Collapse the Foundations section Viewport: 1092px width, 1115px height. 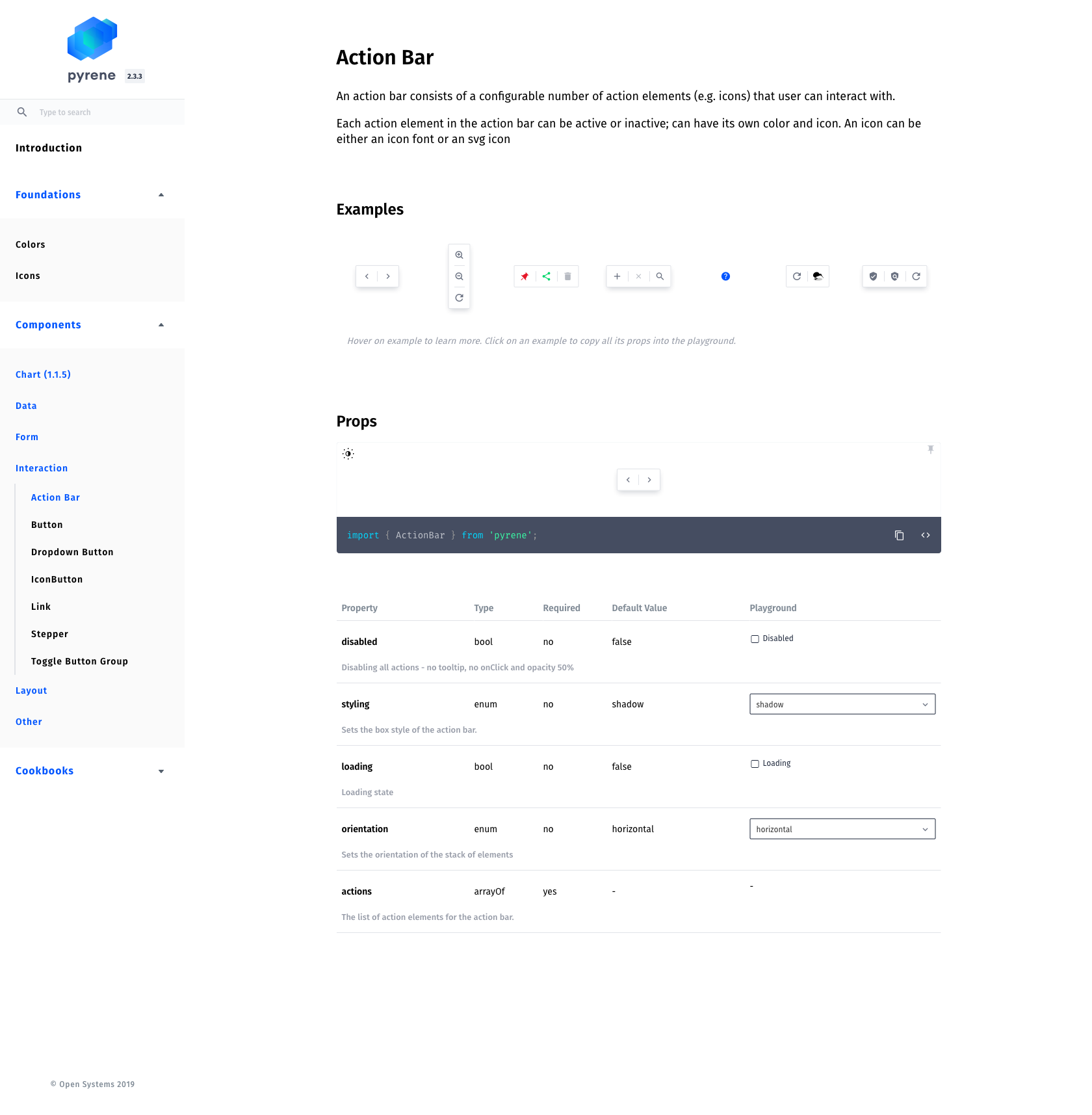[x=90, y=195]
